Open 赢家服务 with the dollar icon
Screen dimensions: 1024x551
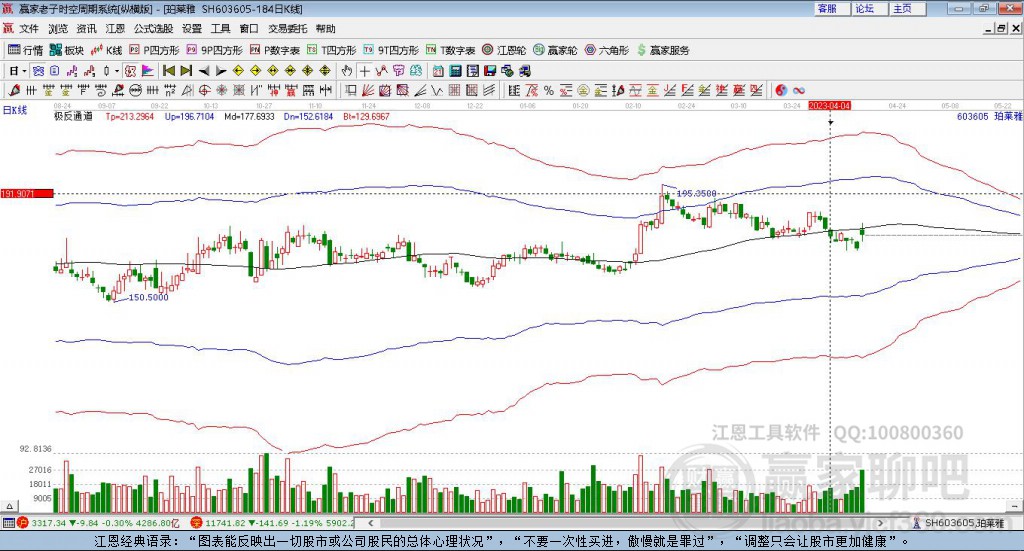pyautogui.click(x=663, y=50)
